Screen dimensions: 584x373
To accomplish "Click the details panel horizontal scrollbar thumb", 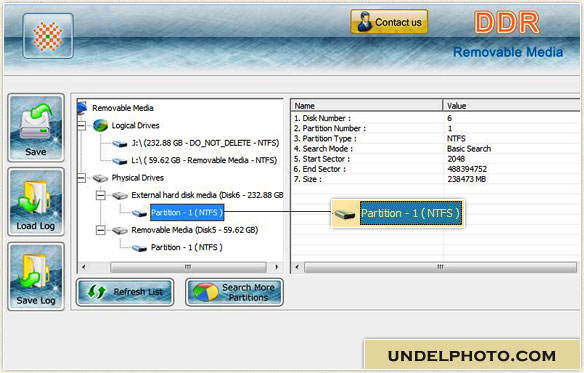I will coord(440,267).
